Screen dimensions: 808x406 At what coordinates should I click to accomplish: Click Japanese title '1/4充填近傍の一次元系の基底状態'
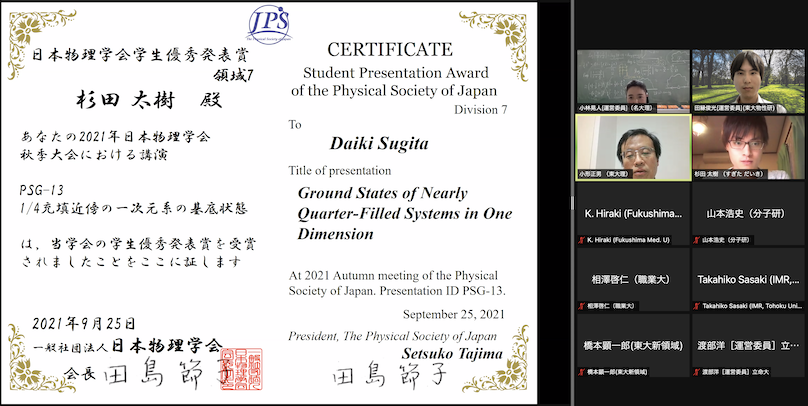point(133,209)
